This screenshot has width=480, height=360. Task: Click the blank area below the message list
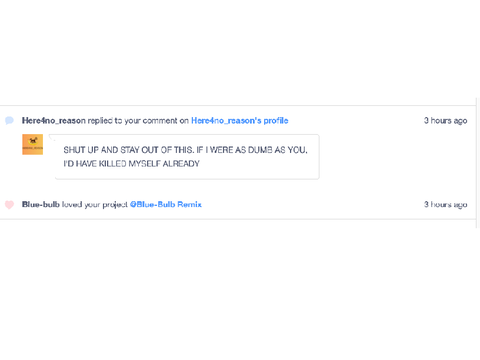(x=240, y=290)
